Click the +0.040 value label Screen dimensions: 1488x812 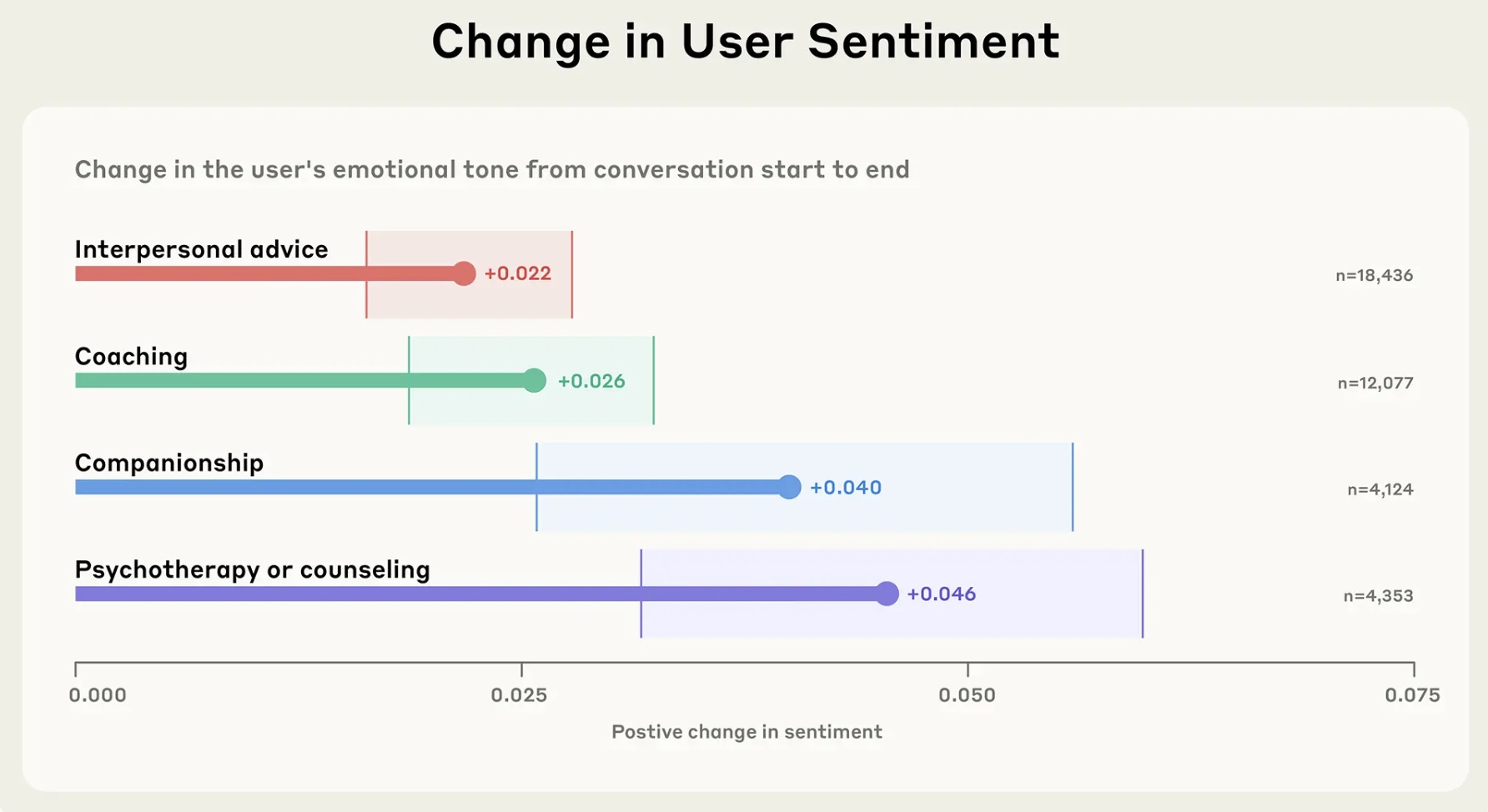click(846, 488)
